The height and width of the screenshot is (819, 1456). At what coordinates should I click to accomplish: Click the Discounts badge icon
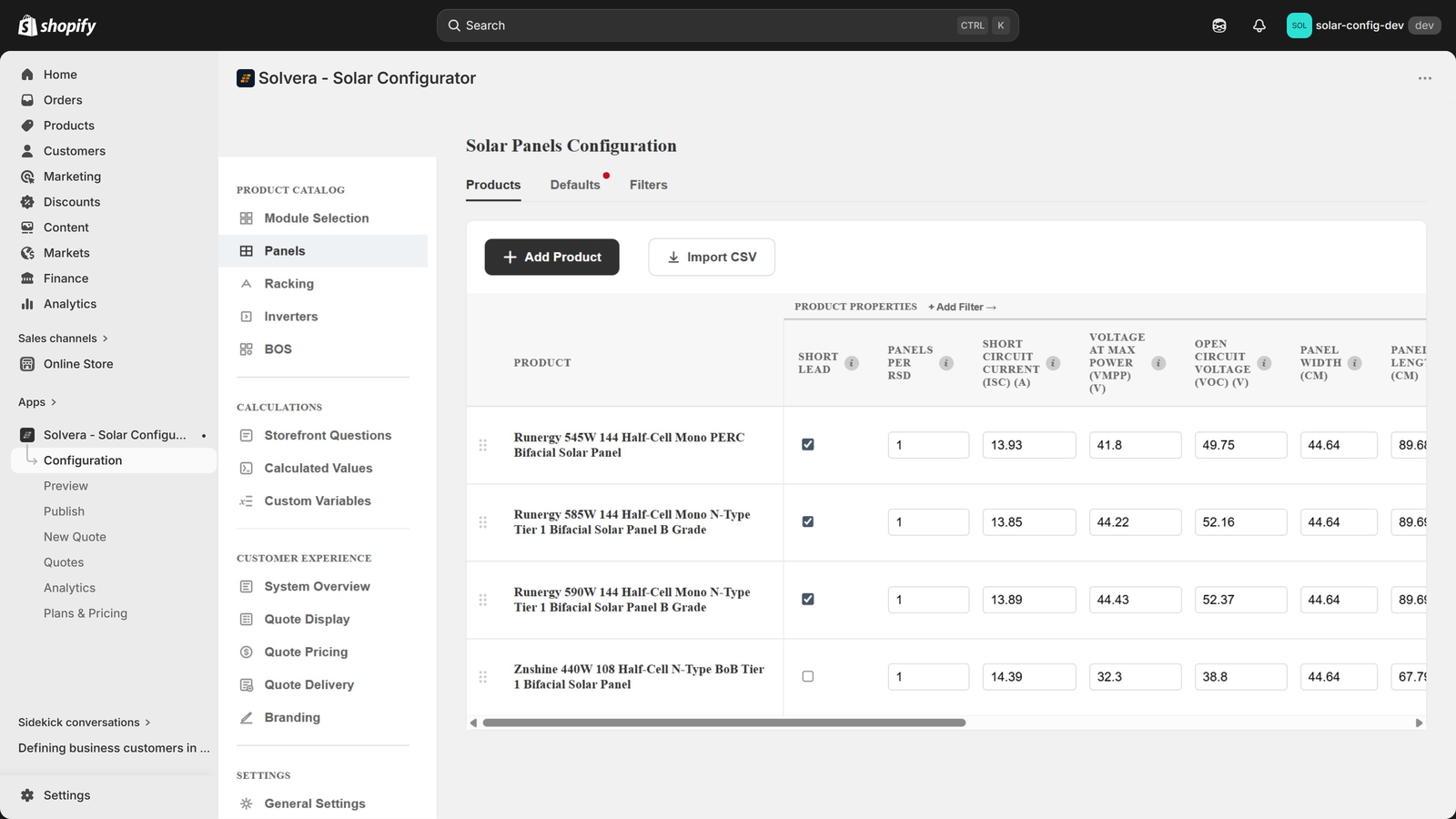click(x=27, y=202)
